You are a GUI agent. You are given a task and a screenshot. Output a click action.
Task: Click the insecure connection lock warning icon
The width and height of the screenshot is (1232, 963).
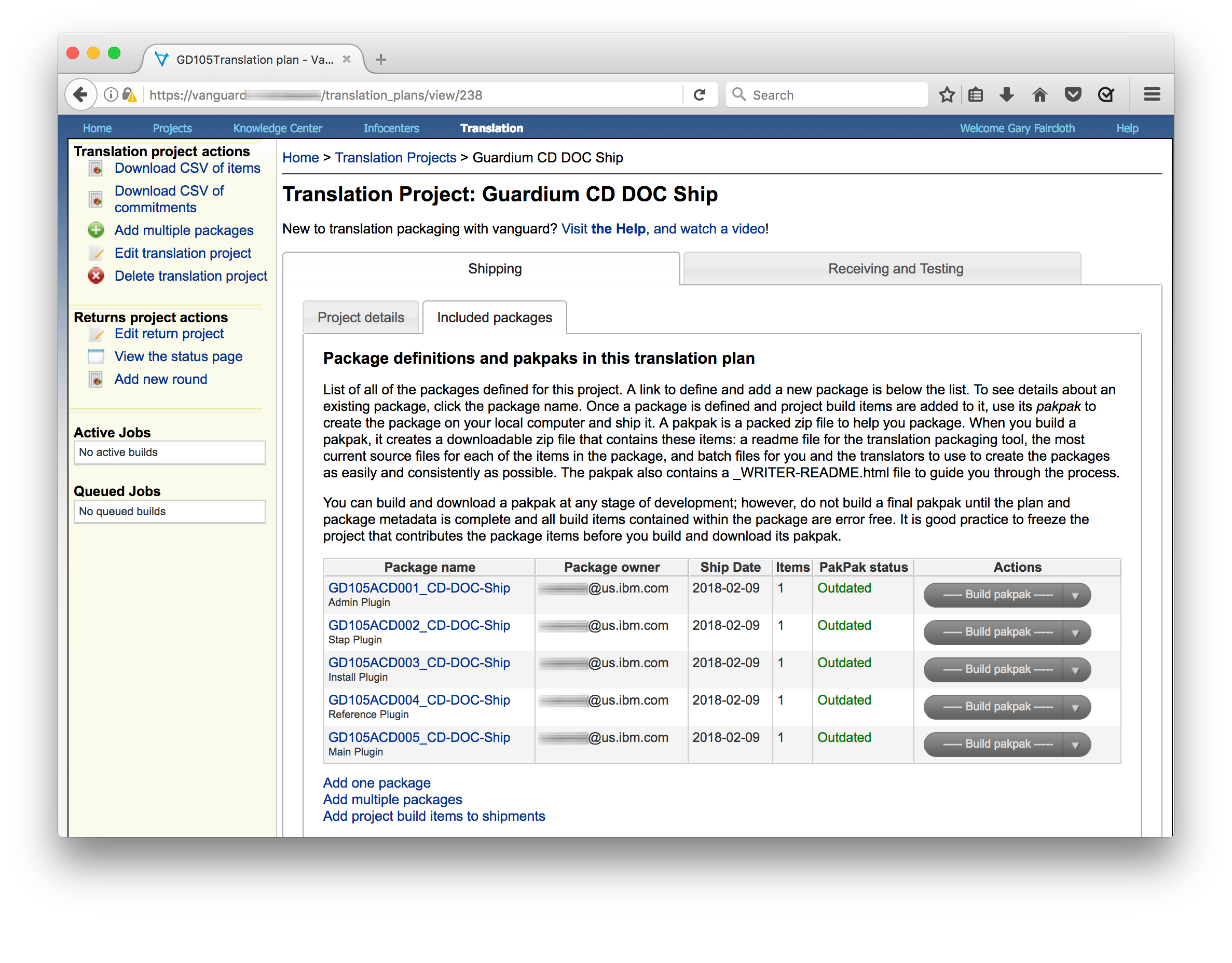[x=129, y=95]
